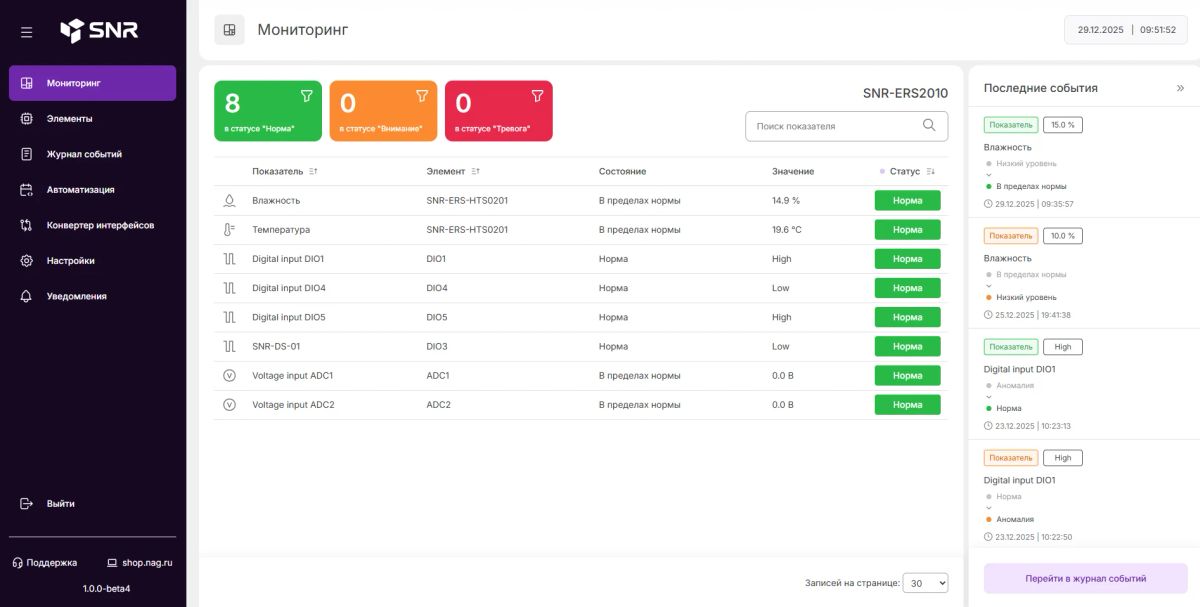The image size is (1200, 607).
Task: Open the Уведомления section
Action: 92,296
